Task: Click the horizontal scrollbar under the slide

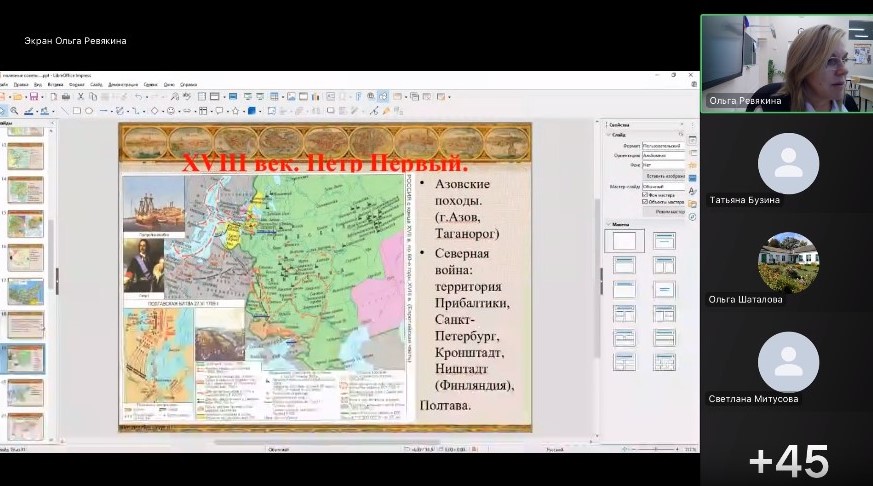Action: 327,442
